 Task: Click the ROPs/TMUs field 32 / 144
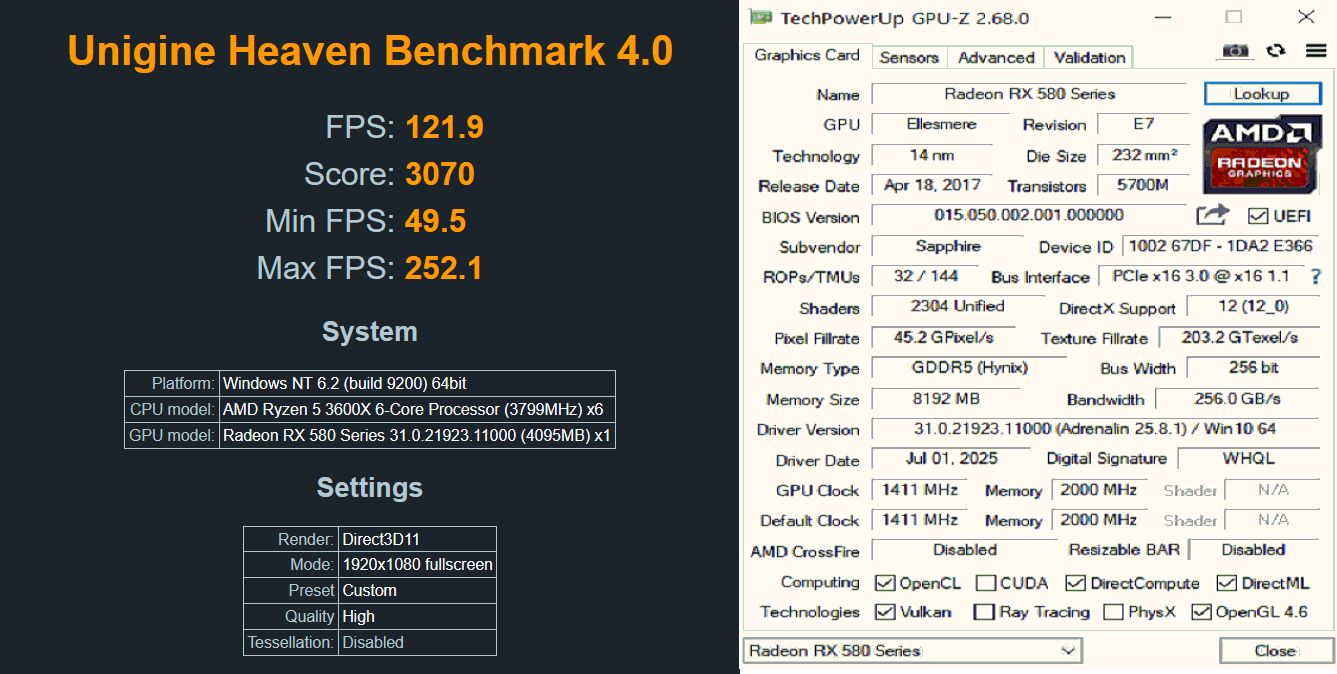click(926, 276)
